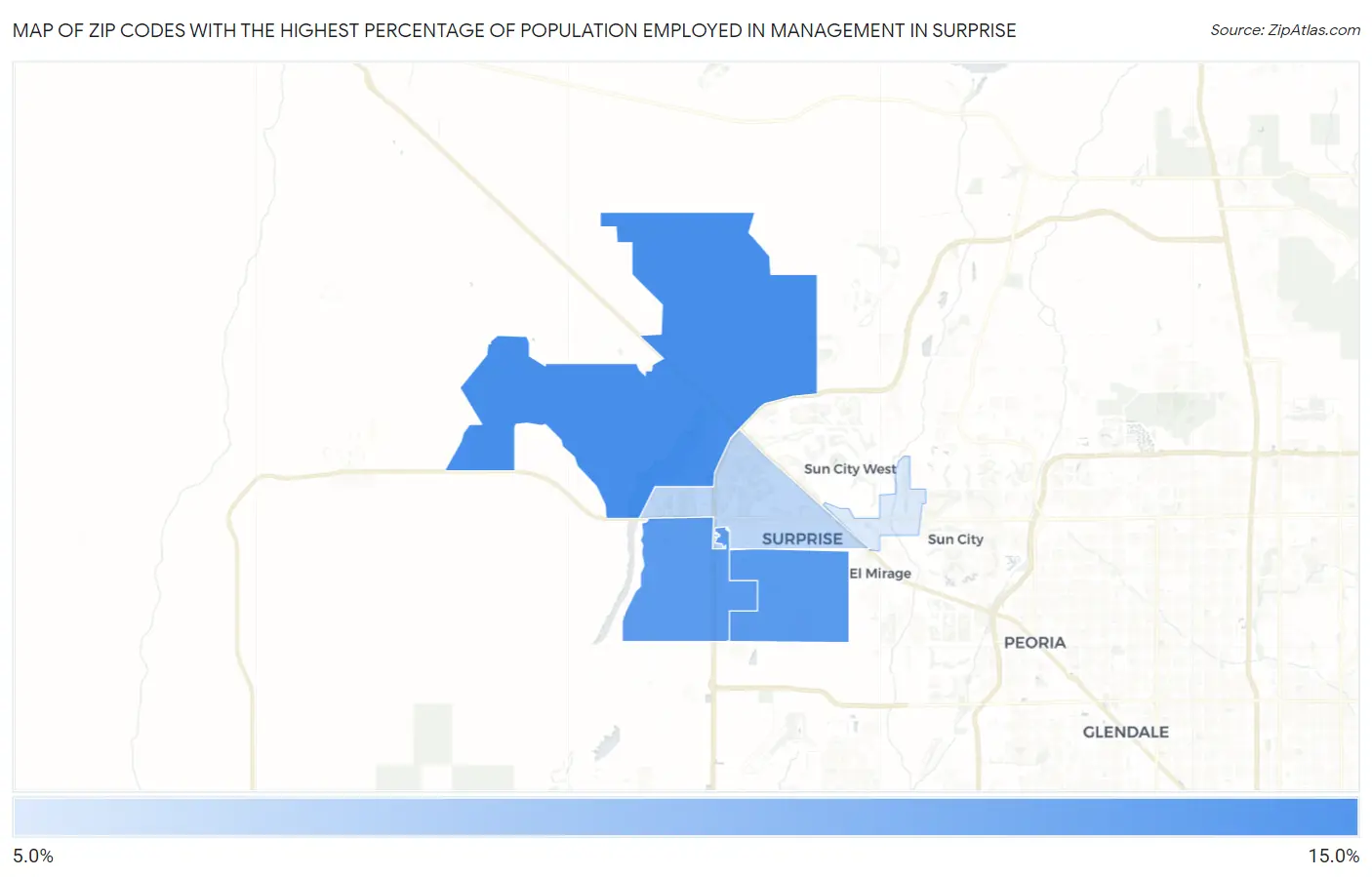This screenshot has width=1372, height=877.
Task: Click the Sun City West label
Action: [849, 468]
